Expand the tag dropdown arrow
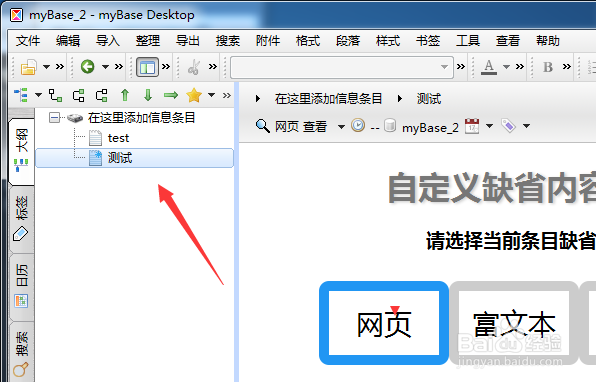 526,126
